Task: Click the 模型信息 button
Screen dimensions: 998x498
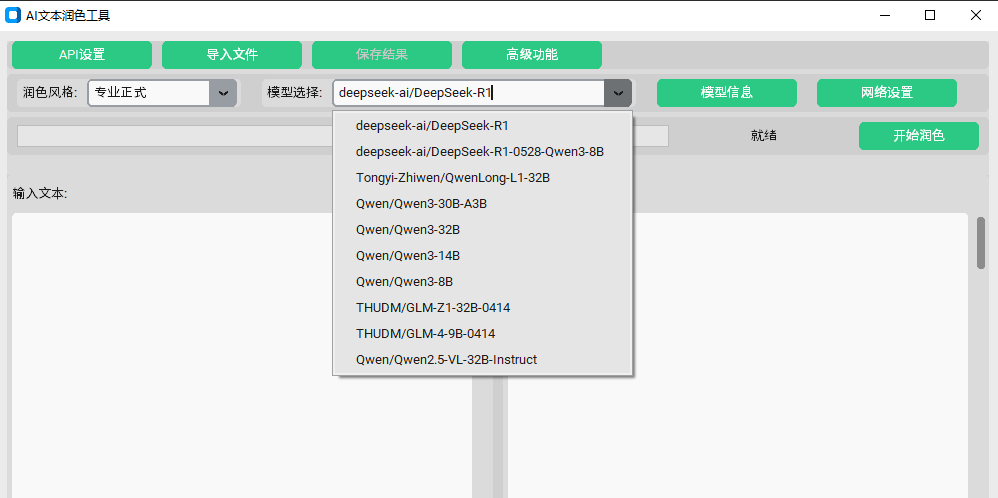Action: point(727,93)
